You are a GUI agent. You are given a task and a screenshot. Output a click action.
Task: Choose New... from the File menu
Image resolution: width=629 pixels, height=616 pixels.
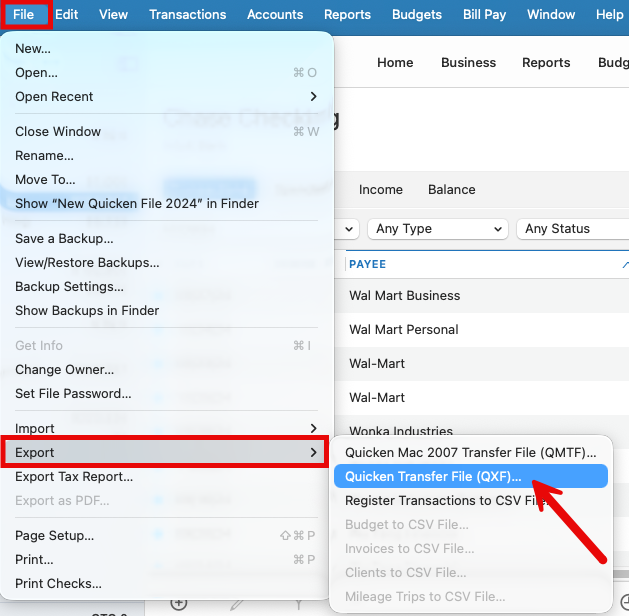pos(166,49)
